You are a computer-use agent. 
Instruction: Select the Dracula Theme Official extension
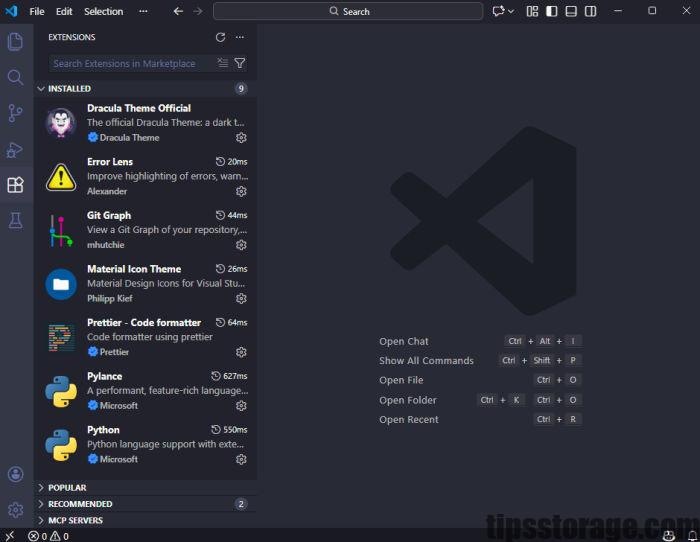pos(145,123)
